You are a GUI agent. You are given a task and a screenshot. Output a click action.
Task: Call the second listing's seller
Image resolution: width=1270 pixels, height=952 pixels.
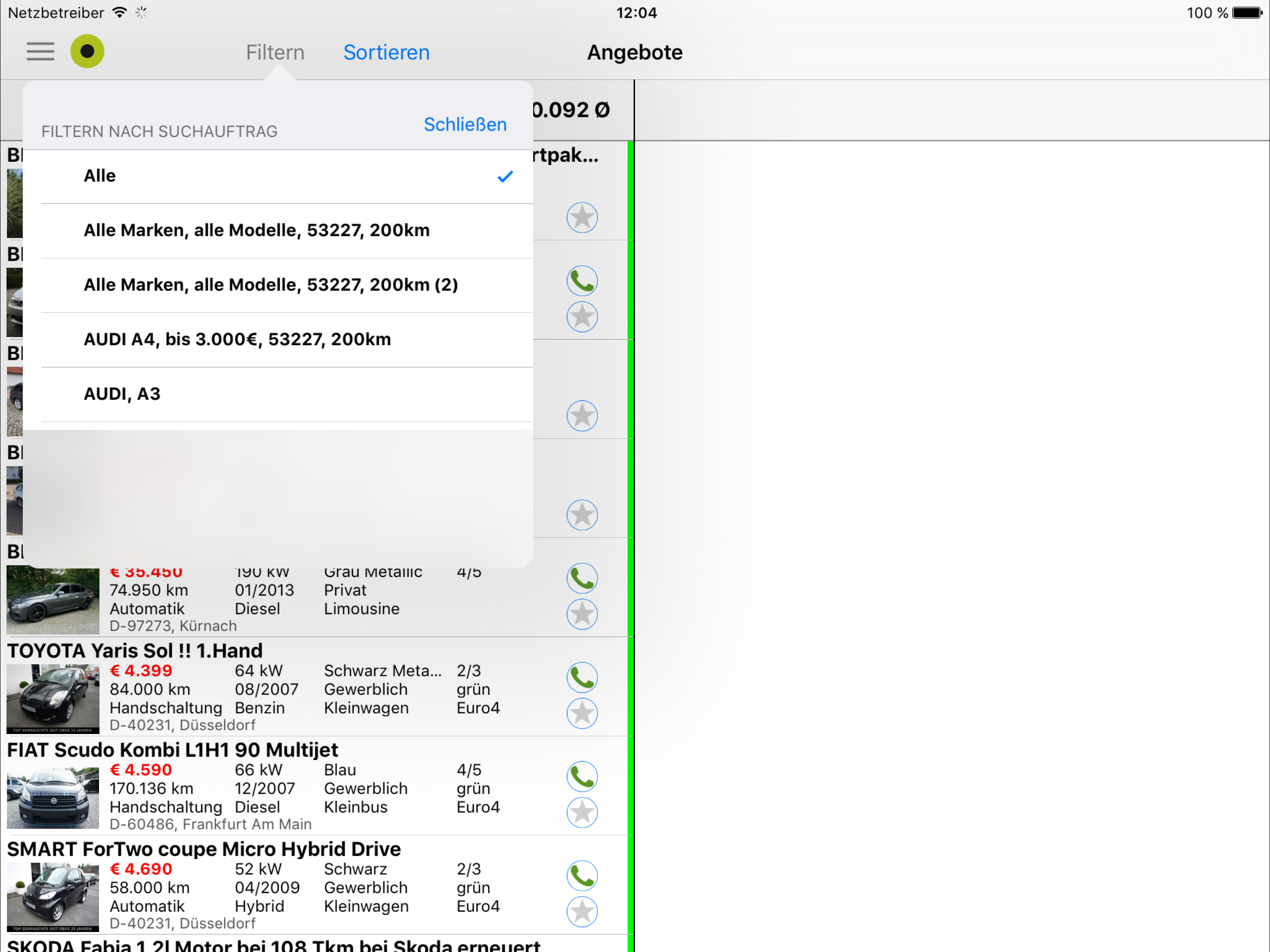[582, 281]
